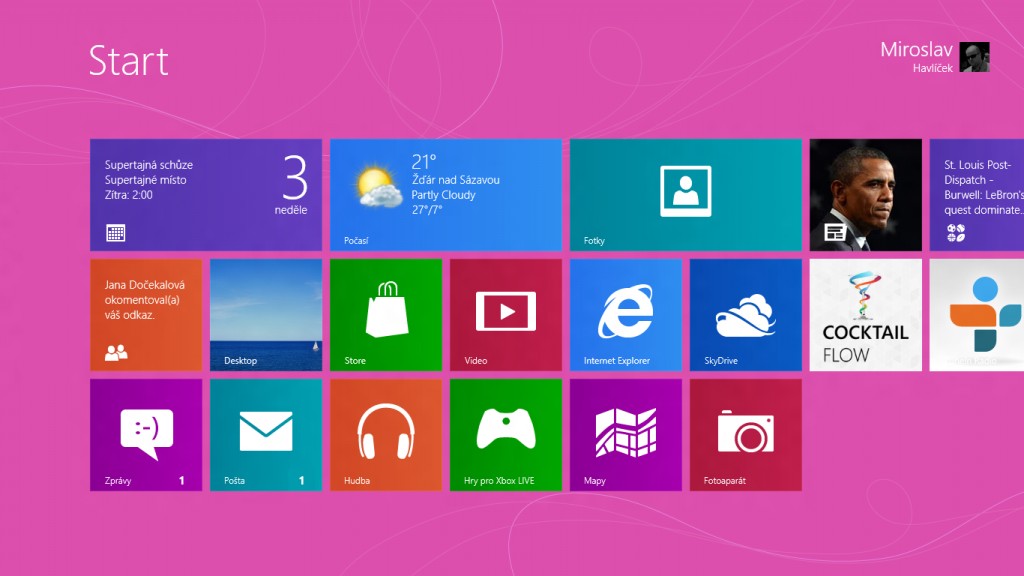
Task: Open the Calendar tile with Supertajná schůze
Action: 206,195
